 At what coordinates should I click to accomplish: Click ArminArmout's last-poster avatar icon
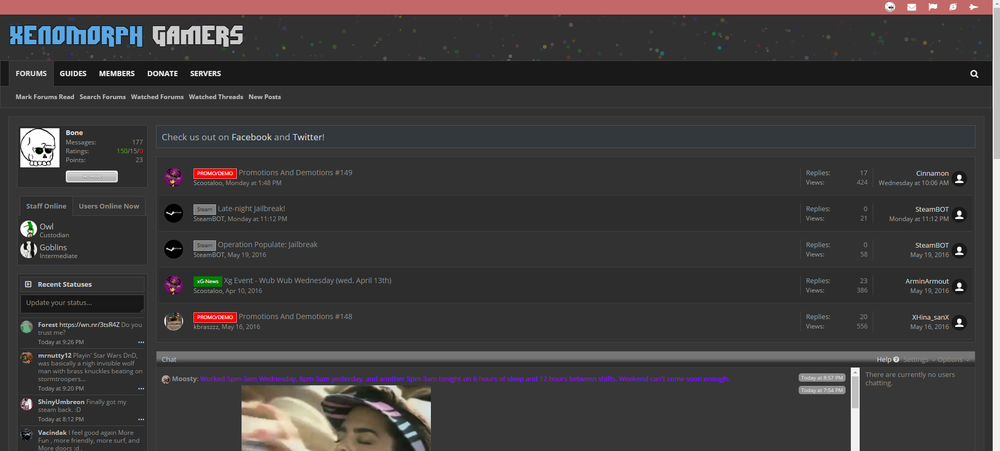coord(959,286)
